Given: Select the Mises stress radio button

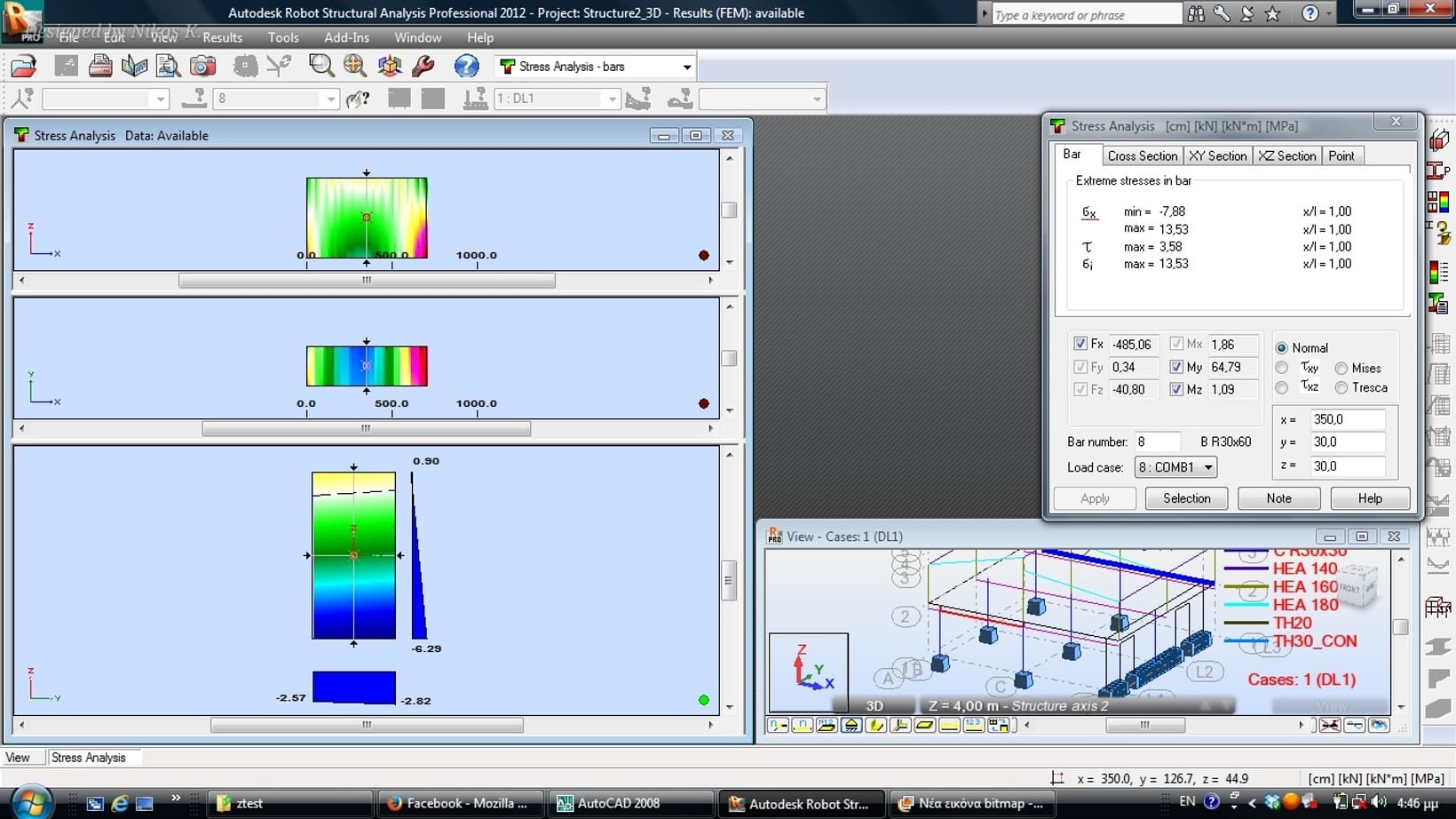Looking at the screenshot, I should (x=1341, y=369).
